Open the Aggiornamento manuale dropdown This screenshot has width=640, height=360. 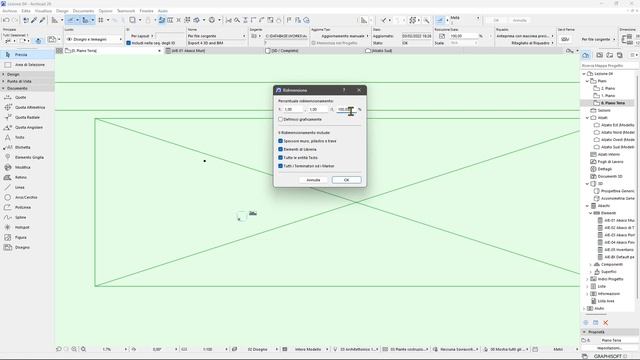[340, 36]
